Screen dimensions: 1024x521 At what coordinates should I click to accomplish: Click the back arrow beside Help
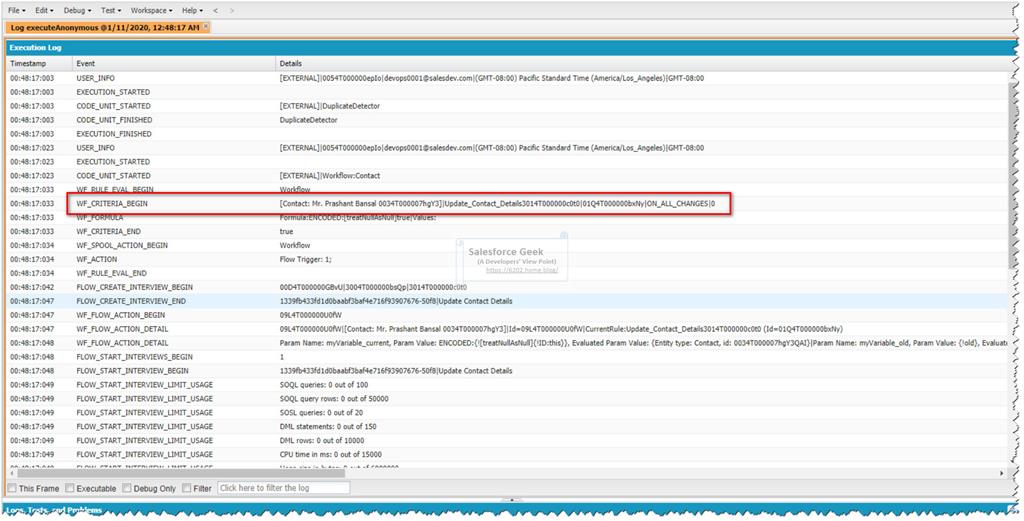click(x=216, y=10)
